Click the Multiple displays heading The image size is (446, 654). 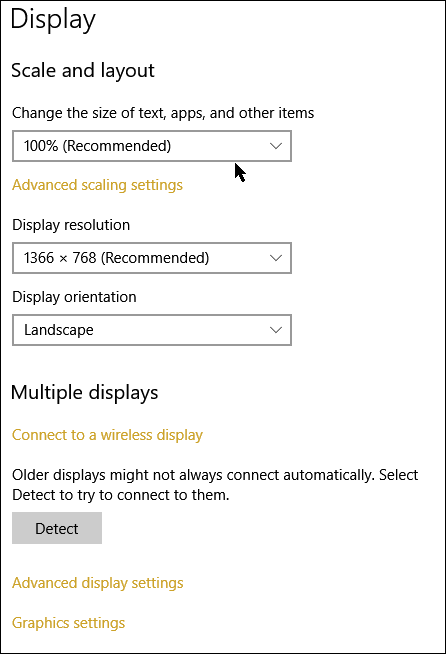tap(84, 392)
